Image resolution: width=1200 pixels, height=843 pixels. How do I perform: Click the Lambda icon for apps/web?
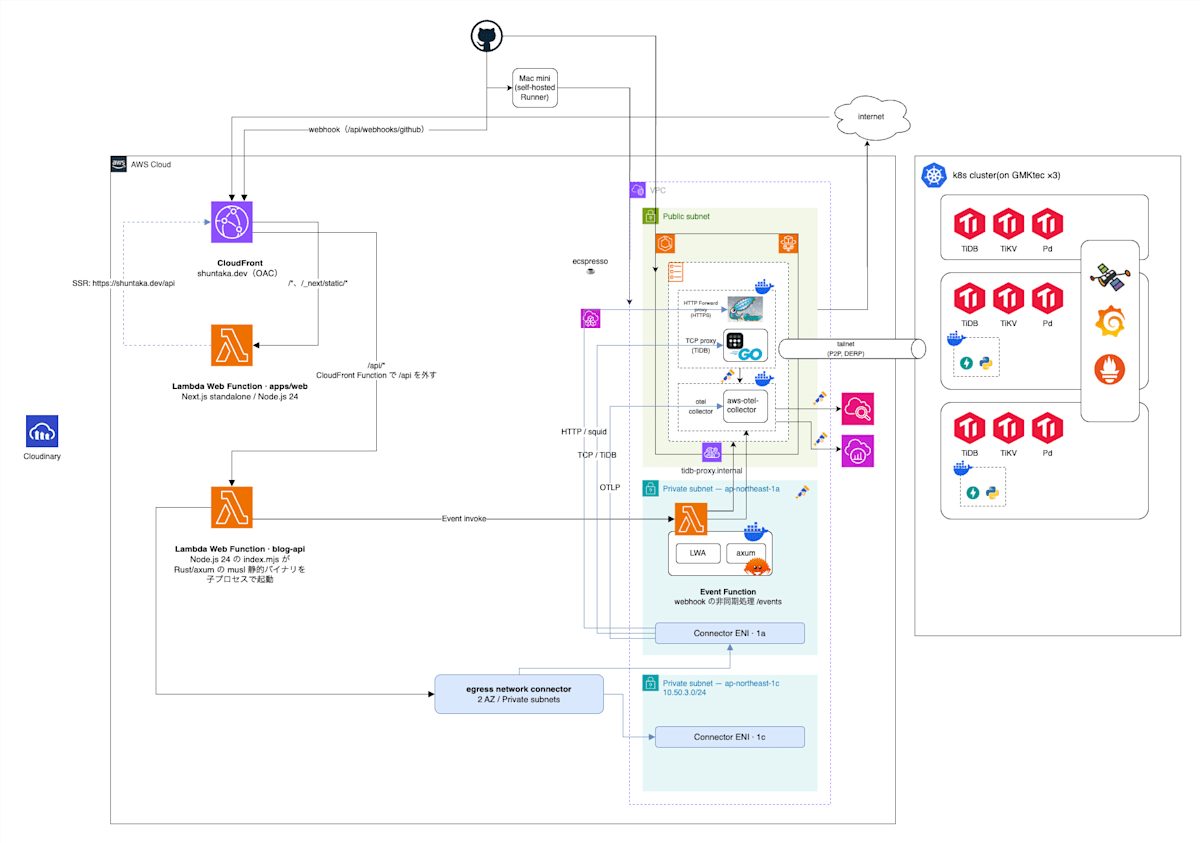[x=231, y=345]
